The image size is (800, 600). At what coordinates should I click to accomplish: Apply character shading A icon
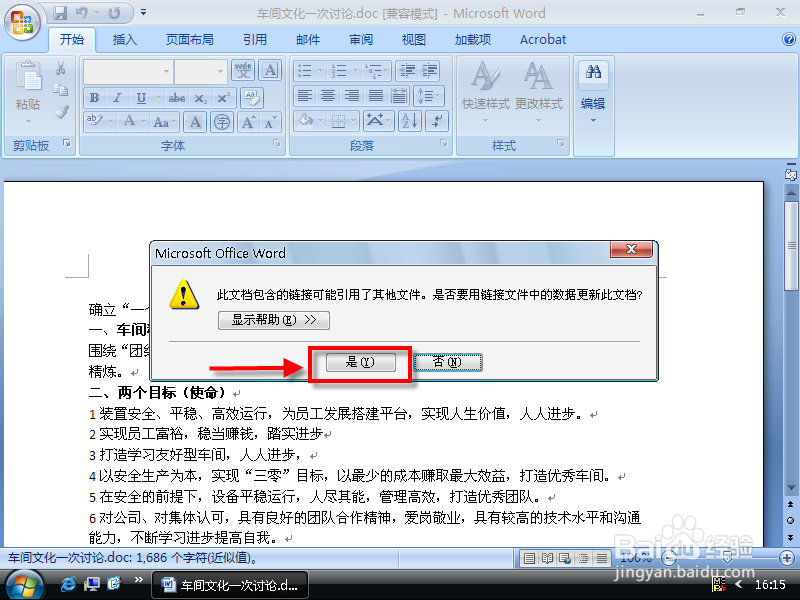(195, 122)
